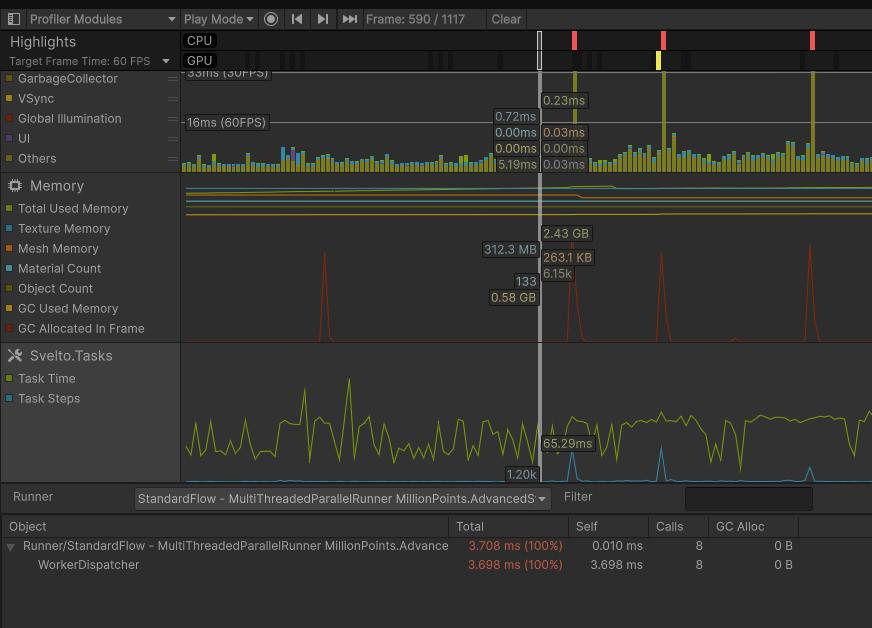Collapse the Runner/StandardFlow tree row
872x628 pixels.
(x=10, y=547)
